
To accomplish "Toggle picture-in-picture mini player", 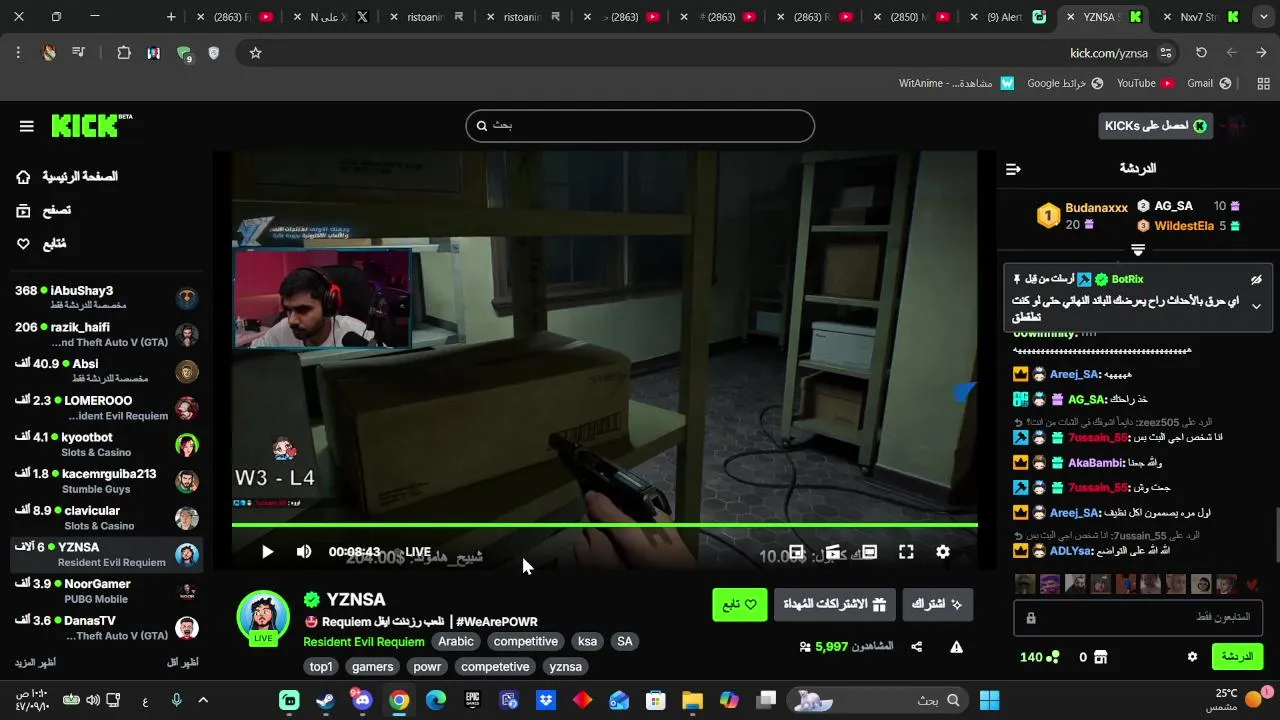I will tap(797, 552).
